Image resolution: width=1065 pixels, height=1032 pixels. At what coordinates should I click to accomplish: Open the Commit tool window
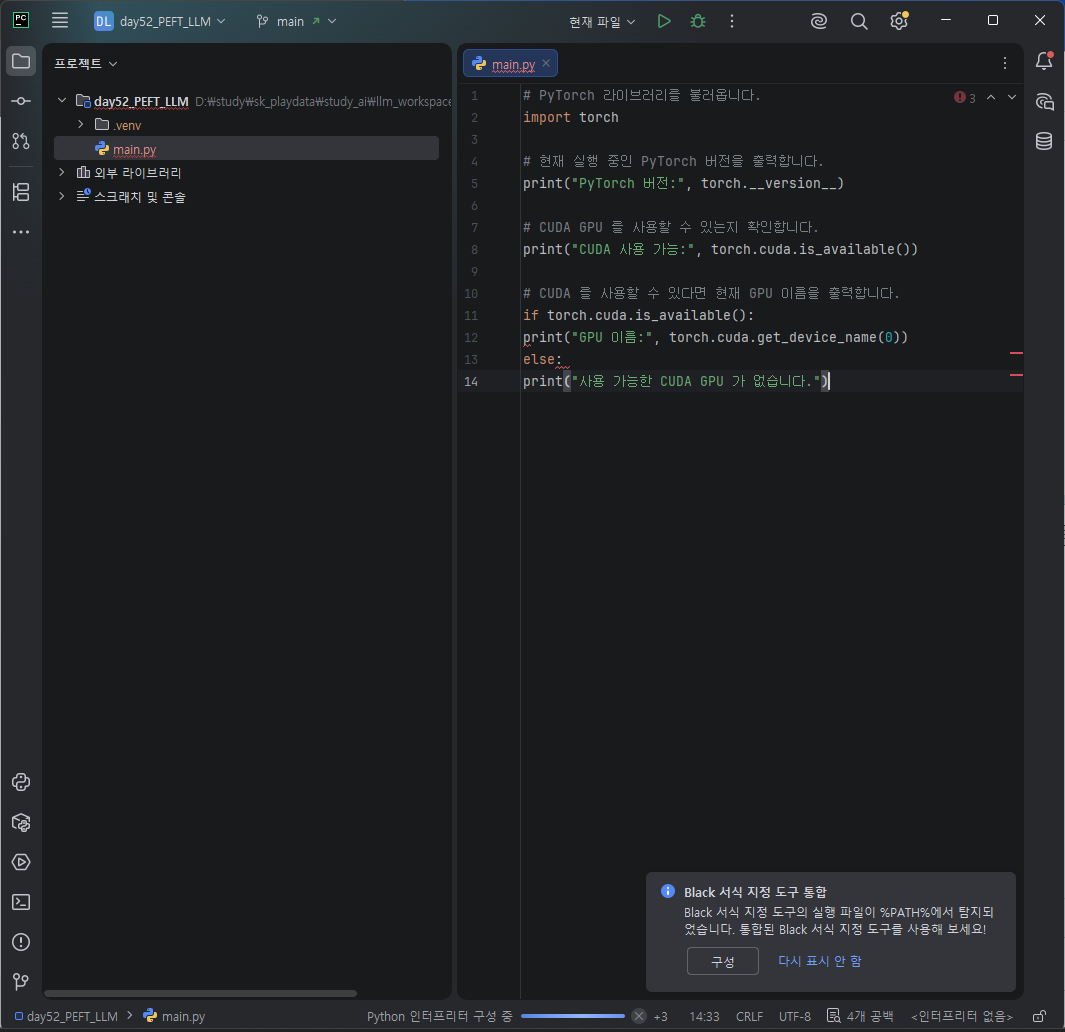[x=21, y=101]
